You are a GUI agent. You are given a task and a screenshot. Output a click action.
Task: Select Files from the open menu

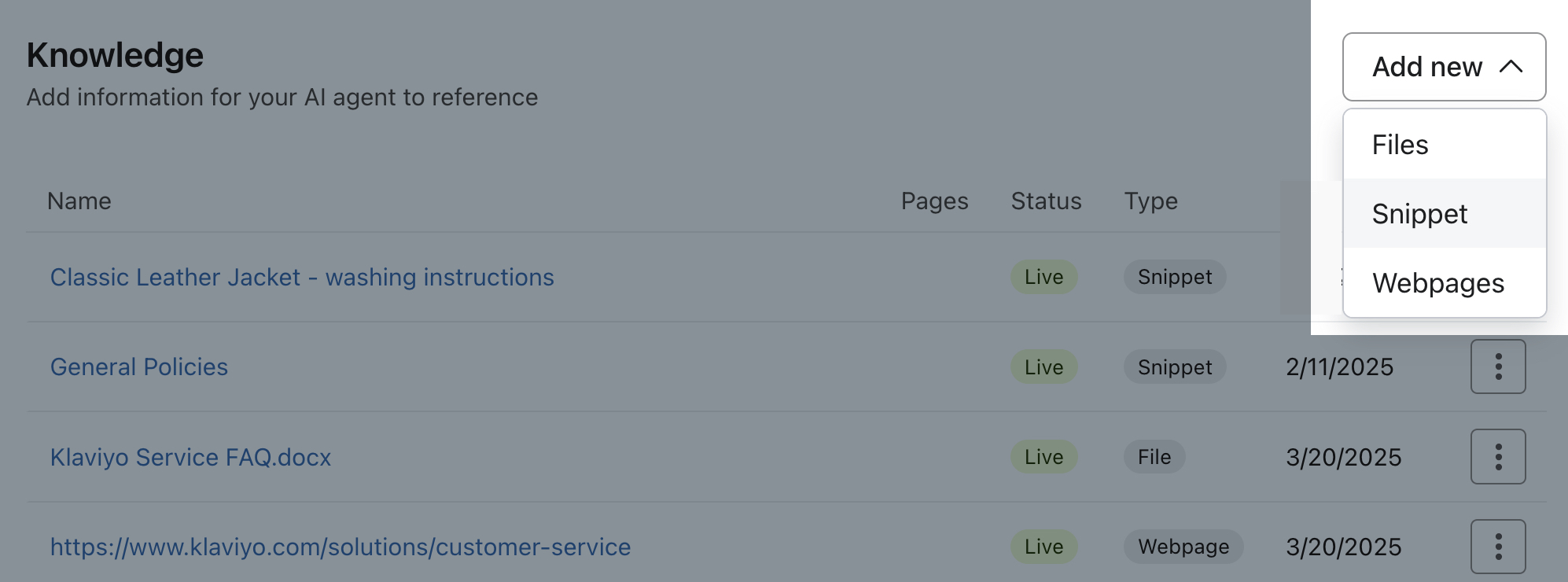[x=1401, y=145]
